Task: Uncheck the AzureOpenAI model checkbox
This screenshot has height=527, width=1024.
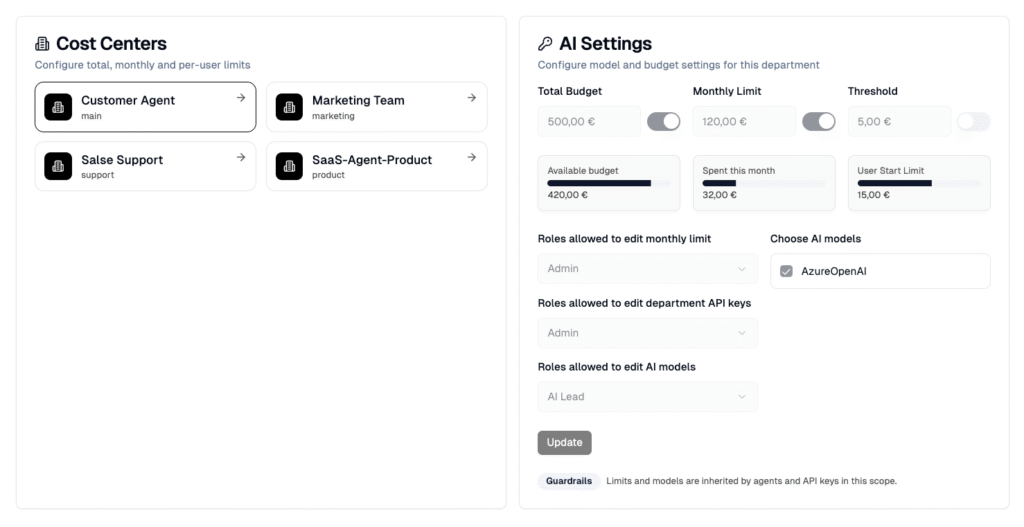Action: [x=786, y=271]
